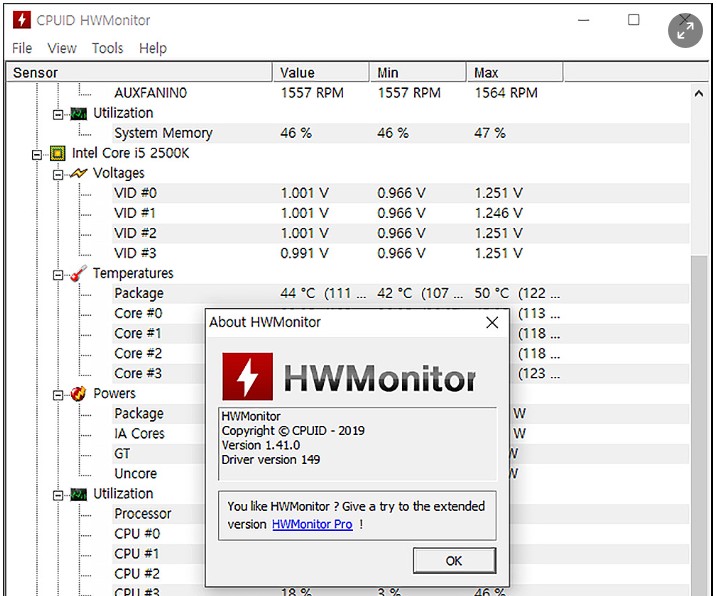Click the Max column header

tap(515, 73)
